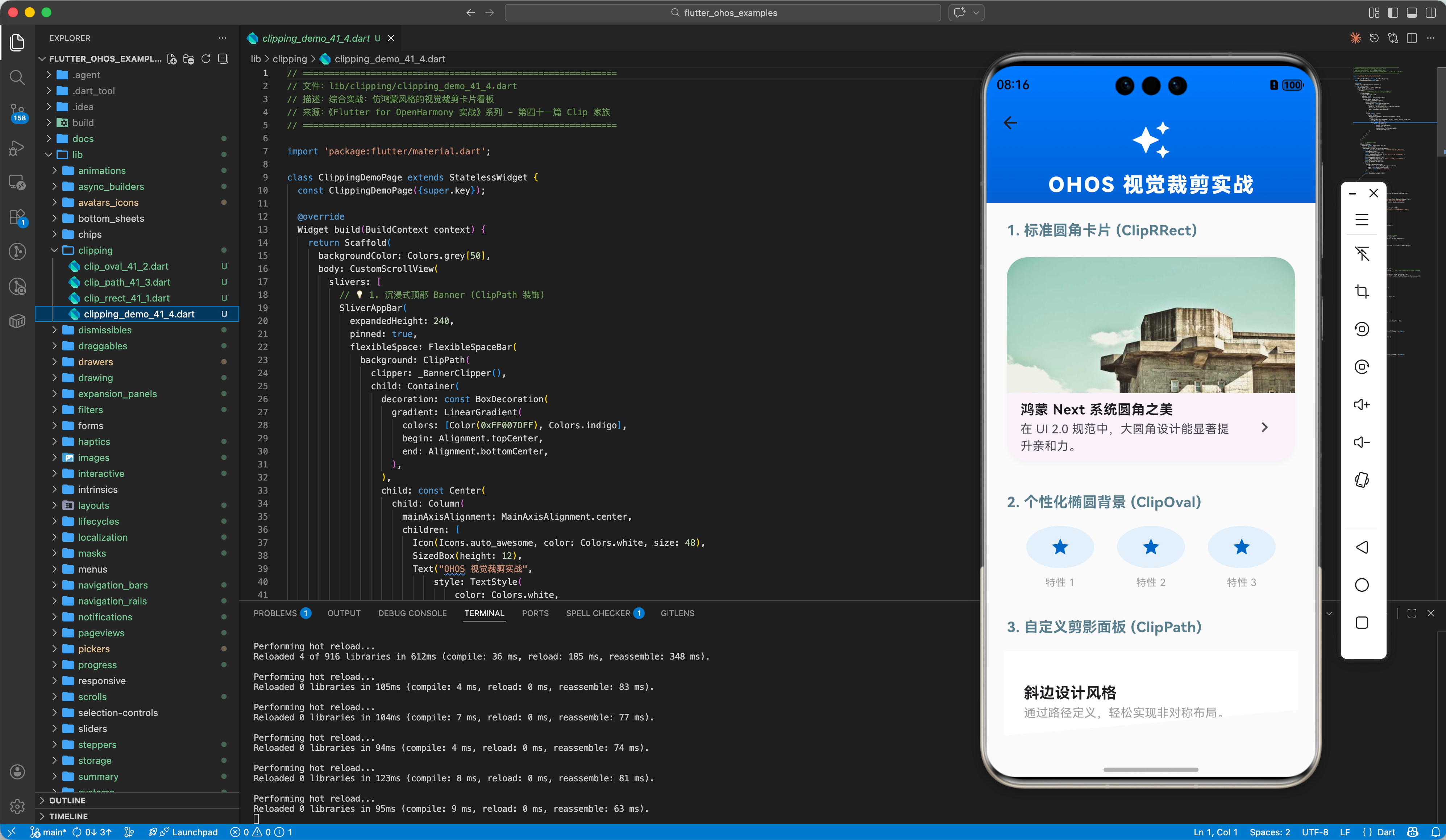
Task: Click the New File icon in Explorer
Action: pyautogui.click(x=171, y=59)
